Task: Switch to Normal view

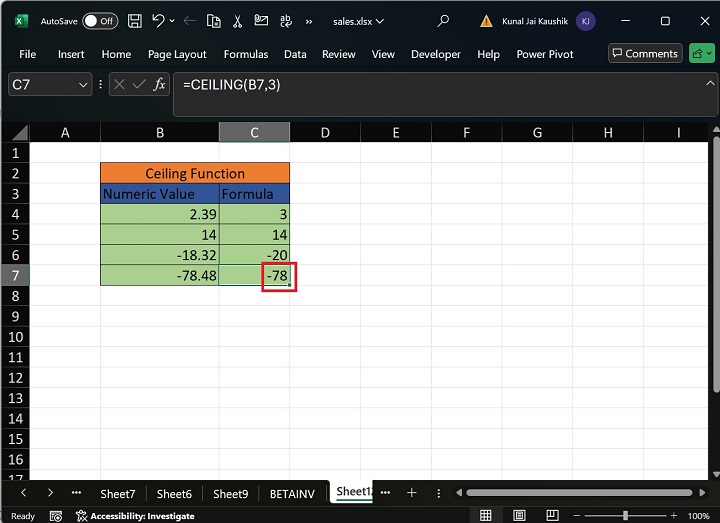Action: pos(485,516)
